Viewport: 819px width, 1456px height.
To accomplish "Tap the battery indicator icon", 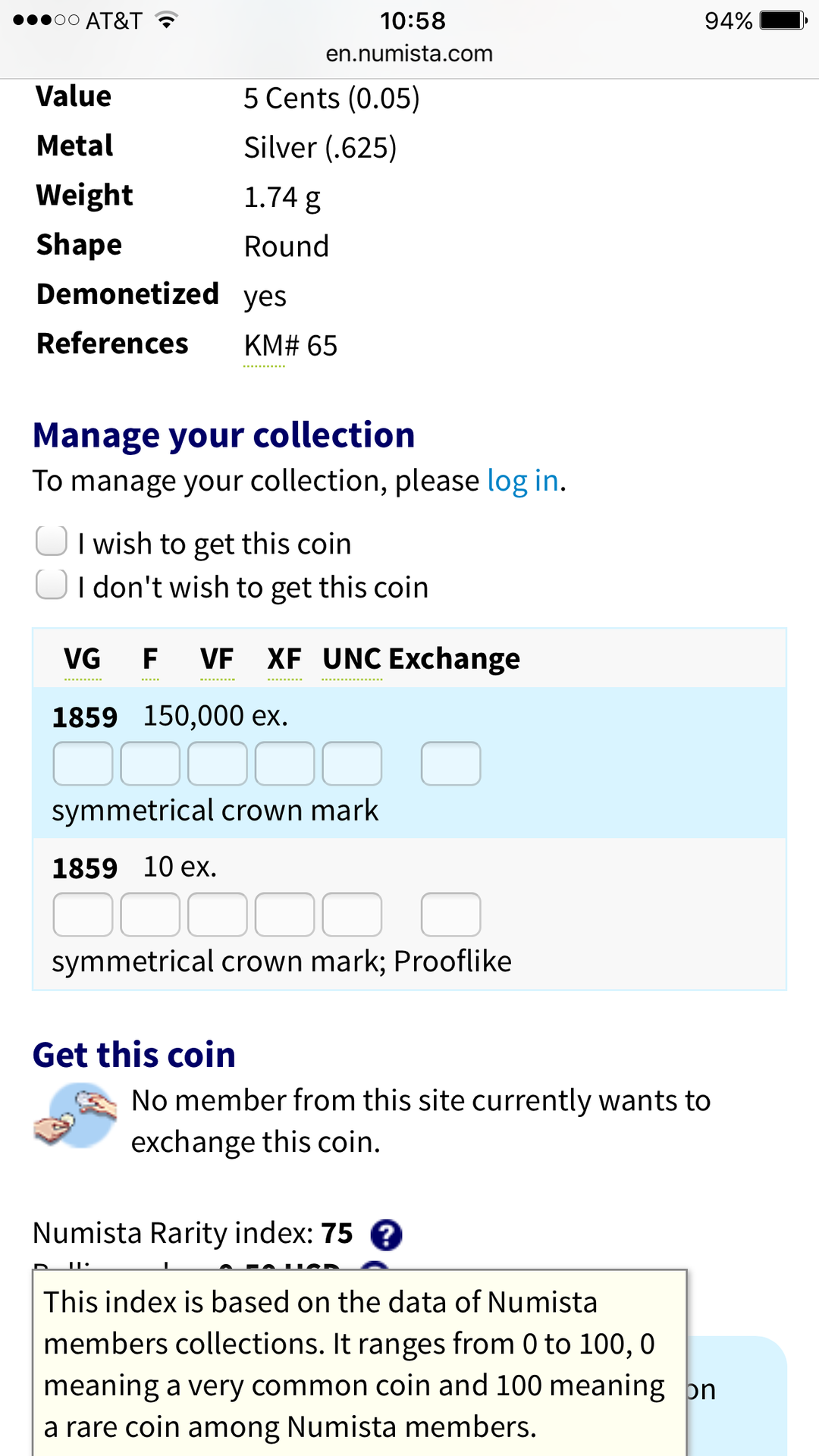I will (x=783, y=20).
